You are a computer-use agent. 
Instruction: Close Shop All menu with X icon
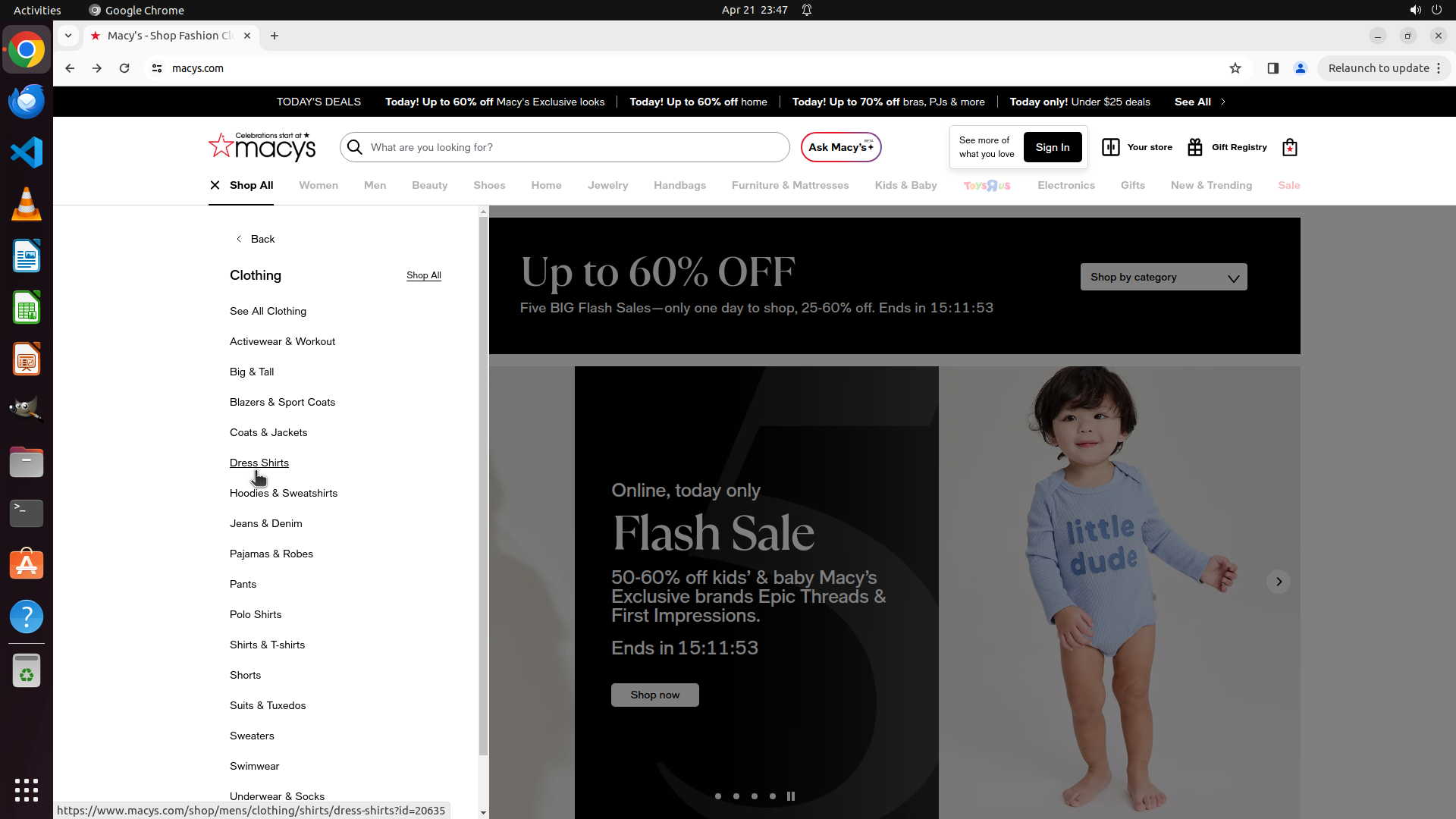[x=215, y=185]
